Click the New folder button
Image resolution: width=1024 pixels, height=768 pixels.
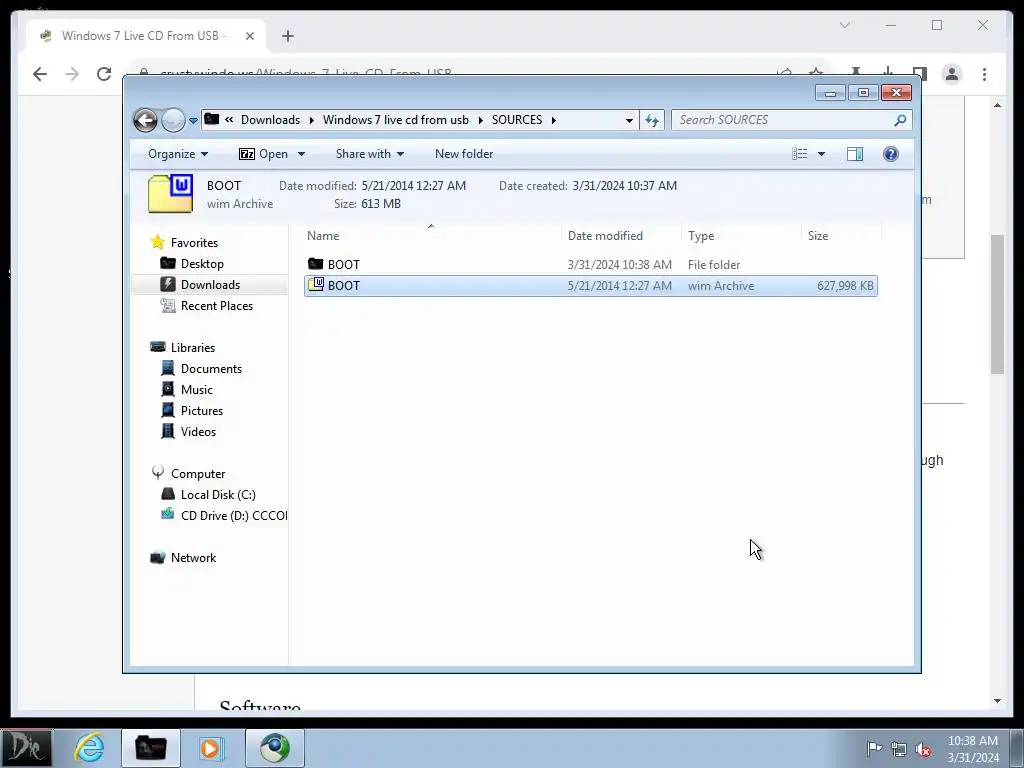pos(464,154)
